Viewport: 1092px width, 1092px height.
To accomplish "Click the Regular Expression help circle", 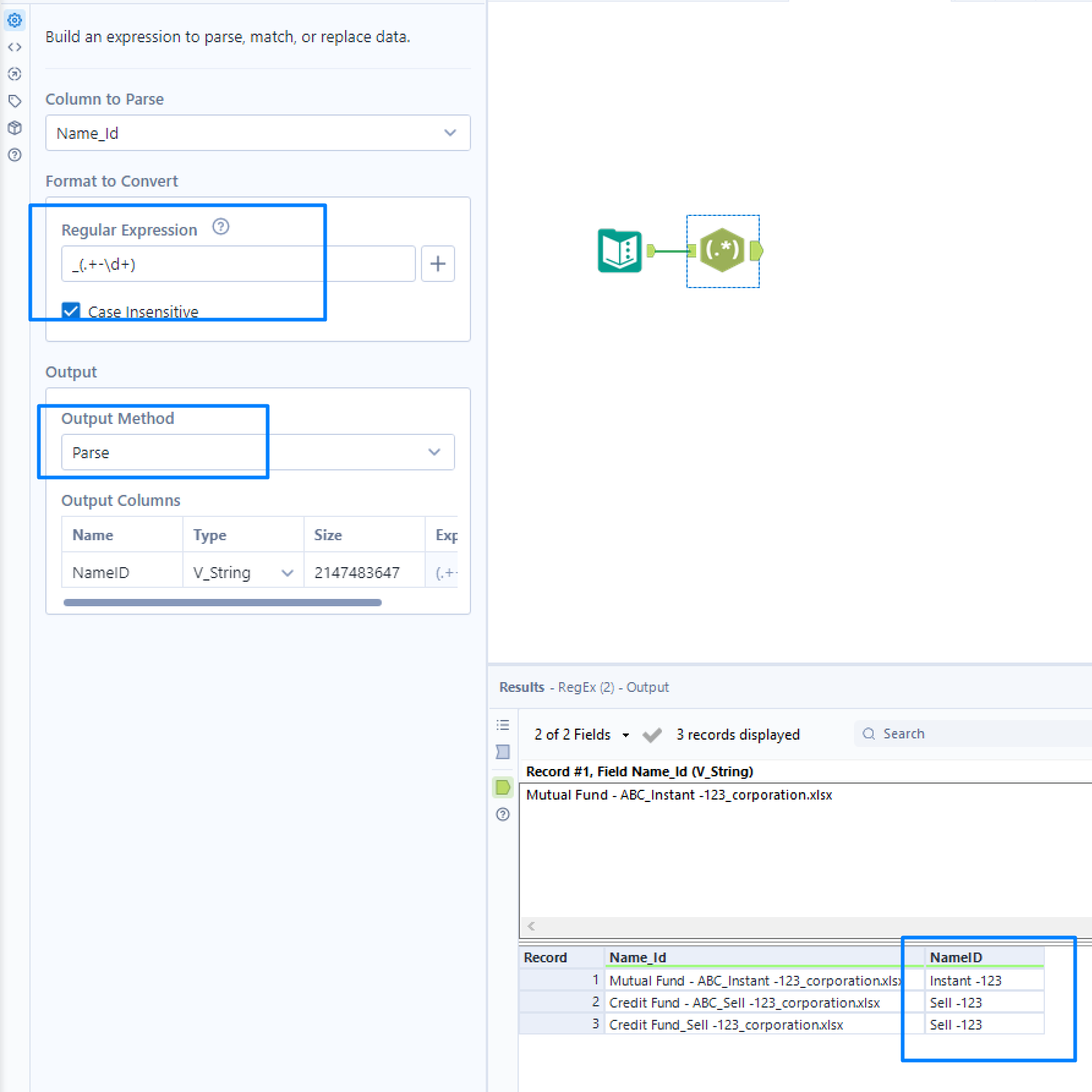I will point(221,227).
